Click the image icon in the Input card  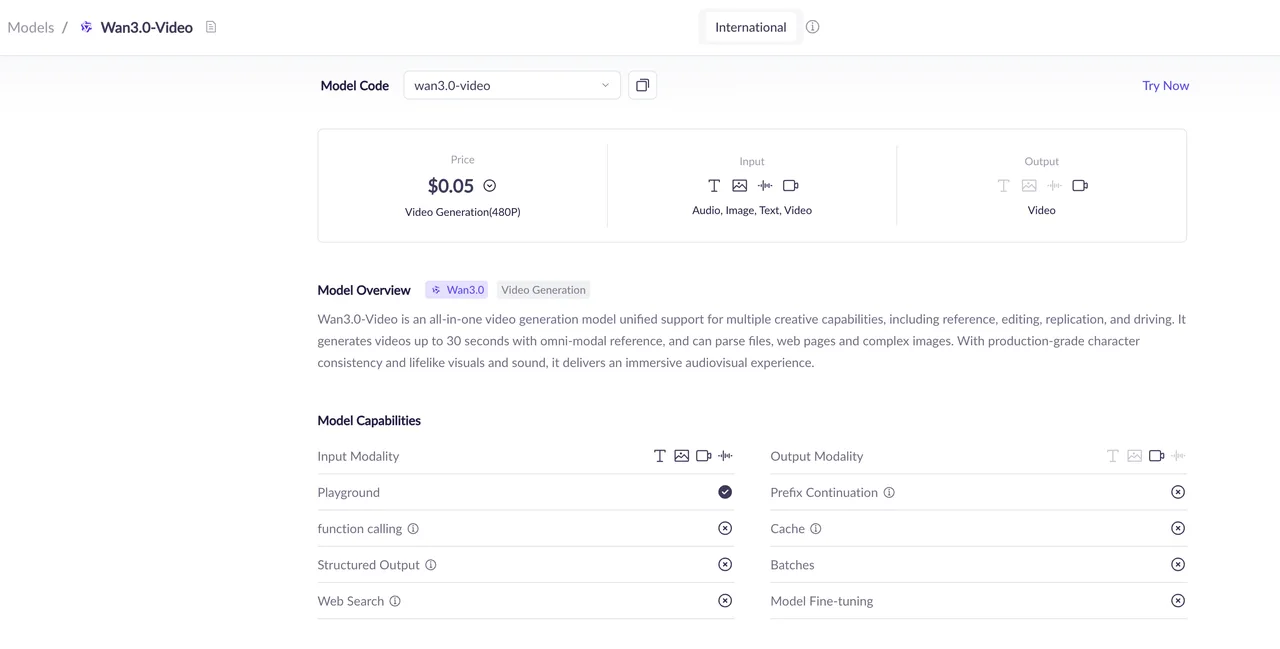click(x=740, y=186)
